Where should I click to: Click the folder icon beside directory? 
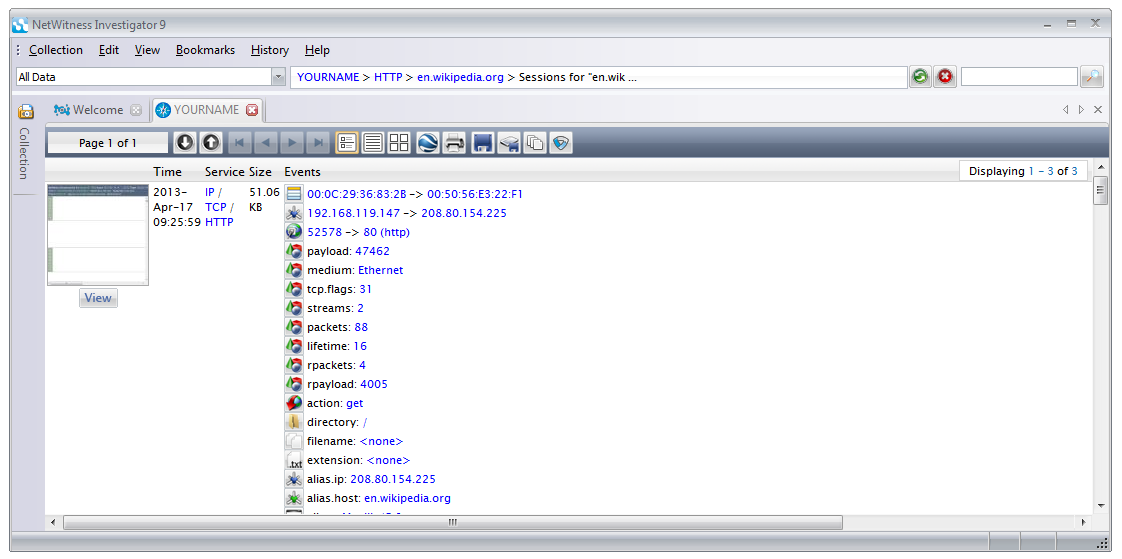pos(294,422)
